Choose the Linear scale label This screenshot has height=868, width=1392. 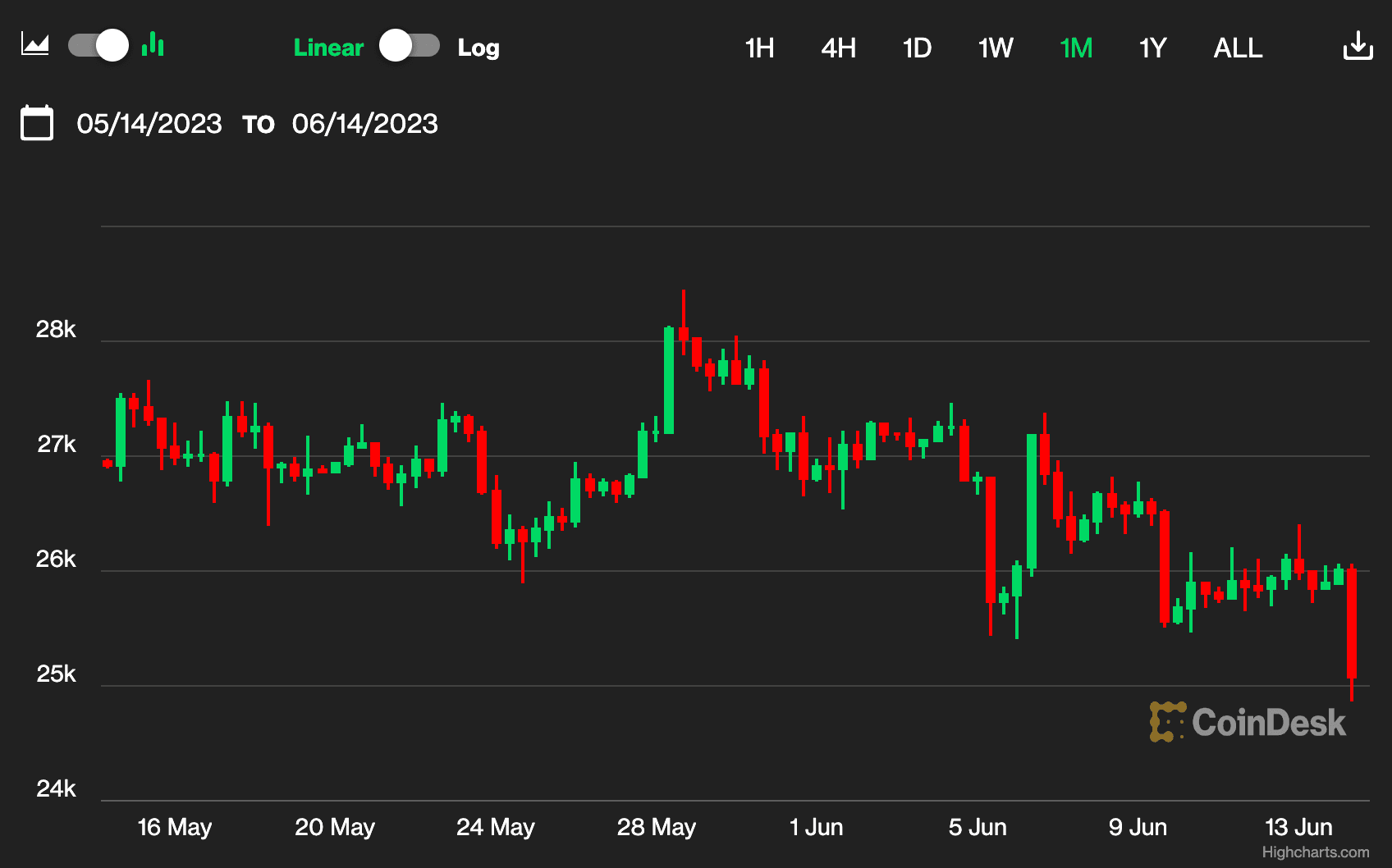[x=328, y=48]
